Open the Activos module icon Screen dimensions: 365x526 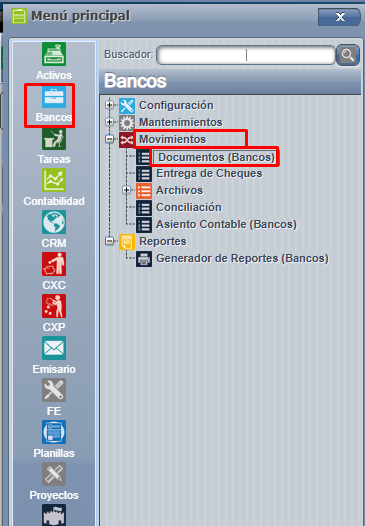tap(54, 54)
